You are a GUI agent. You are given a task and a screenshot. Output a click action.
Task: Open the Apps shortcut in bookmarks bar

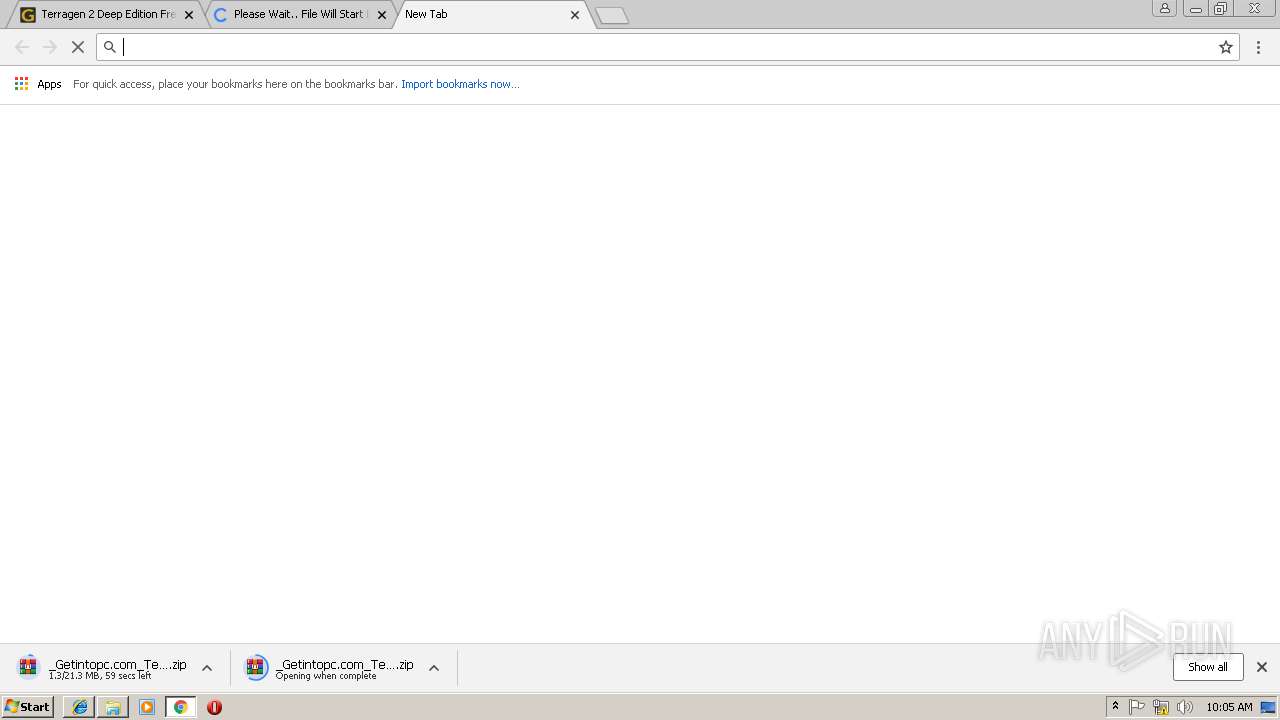[x=38, y=84]
